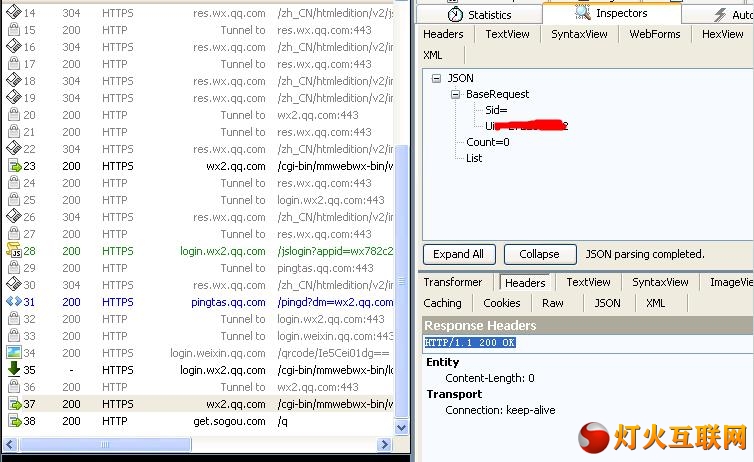
Task: Click the diamond icon of session 30
Action: (13, 284)
